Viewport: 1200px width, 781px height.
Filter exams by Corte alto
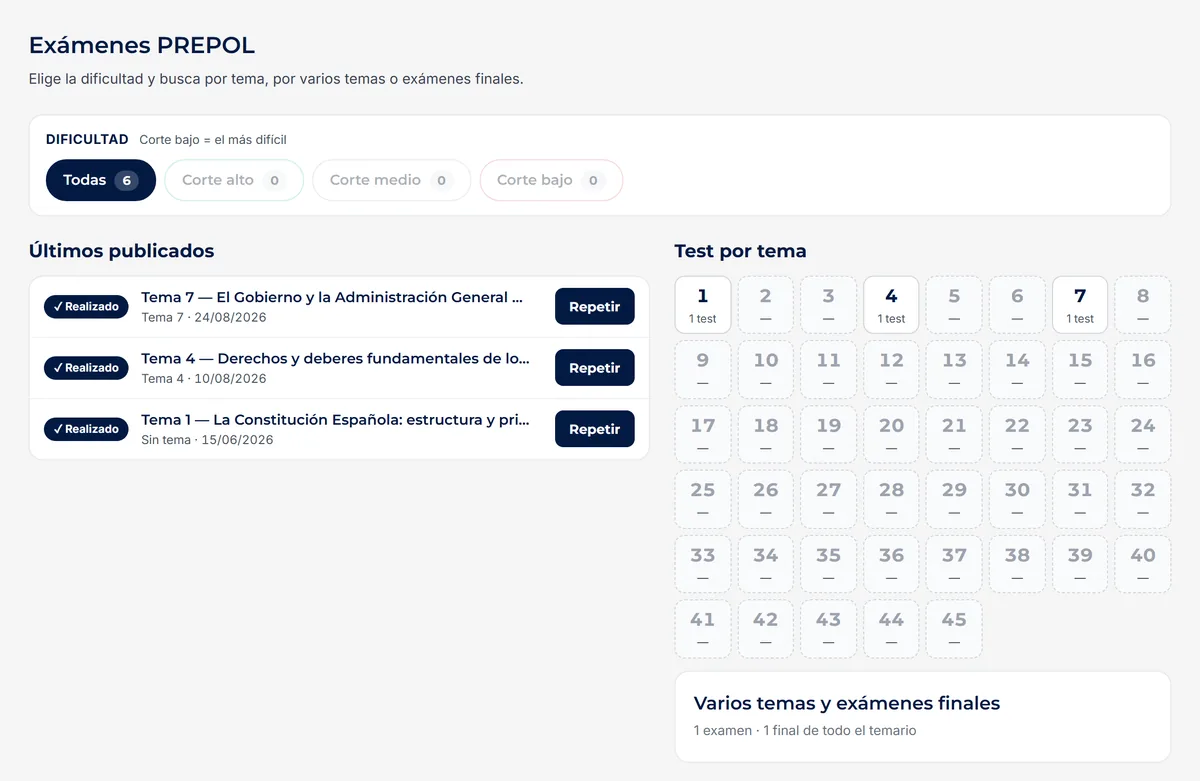click(234, 180)
